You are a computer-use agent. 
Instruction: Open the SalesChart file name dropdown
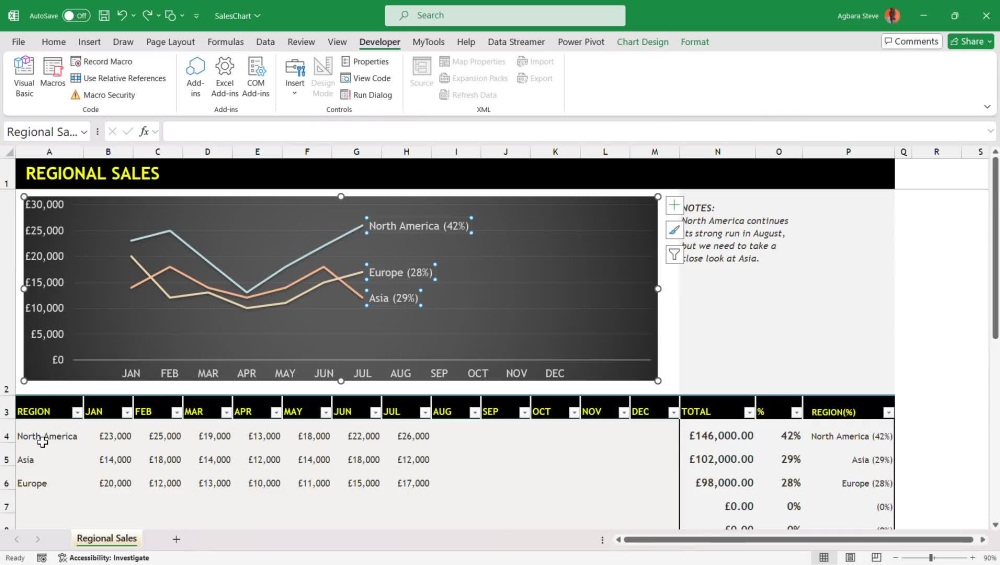click(x=237, y=15)
